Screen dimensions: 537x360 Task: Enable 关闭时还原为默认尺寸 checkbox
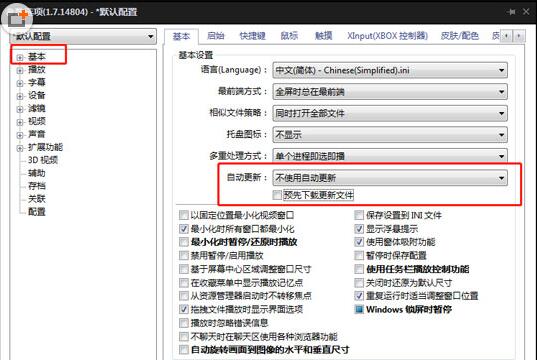pyautogui.click(x=359, y=282)
